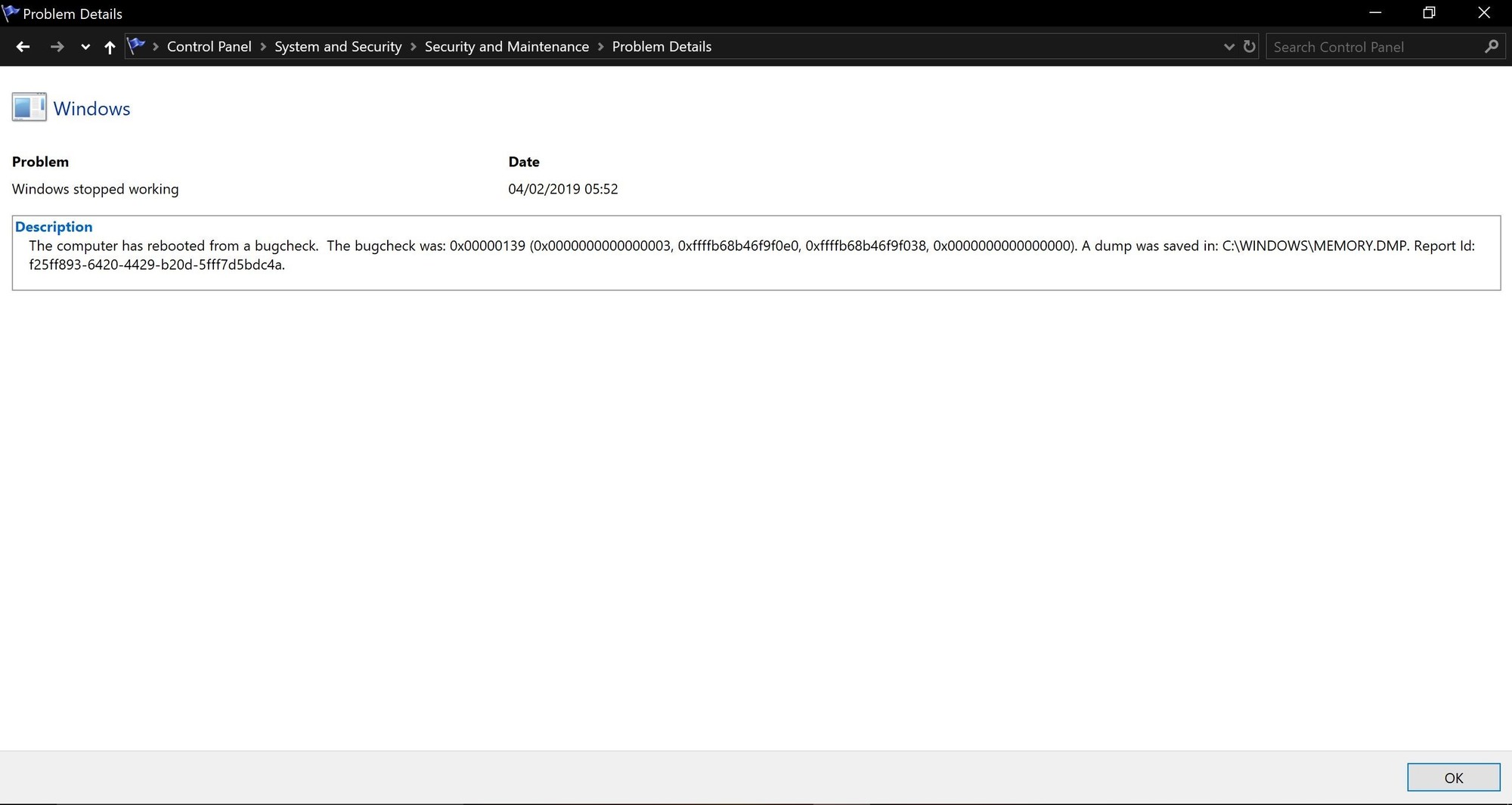
Task: Click the date 04/02/2019 05:52
Action: (563, 189)
